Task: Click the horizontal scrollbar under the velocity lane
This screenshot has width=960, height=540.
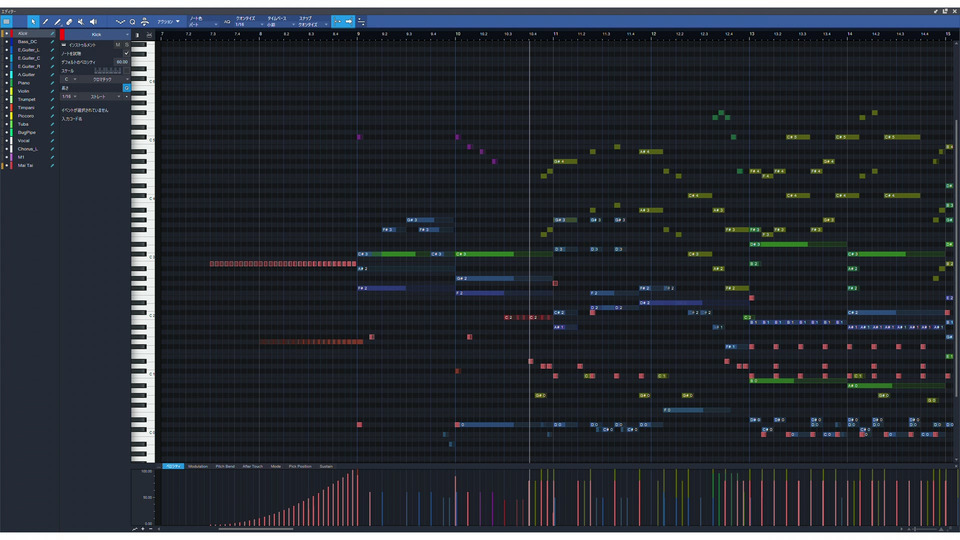Action: 255,529
